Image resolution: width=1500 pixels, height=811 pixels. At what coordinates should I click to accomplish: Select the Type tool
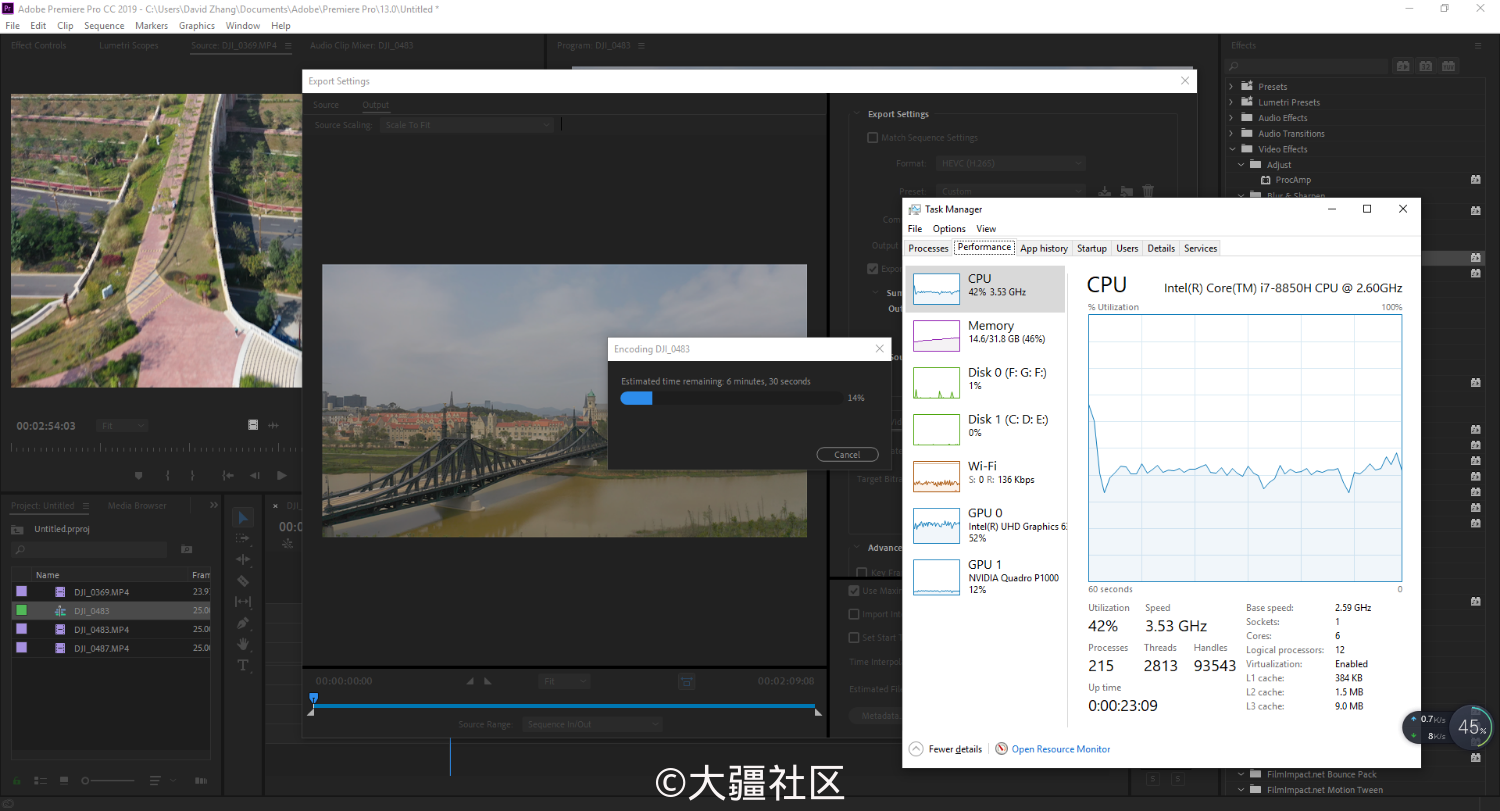(x=243, y=665)
